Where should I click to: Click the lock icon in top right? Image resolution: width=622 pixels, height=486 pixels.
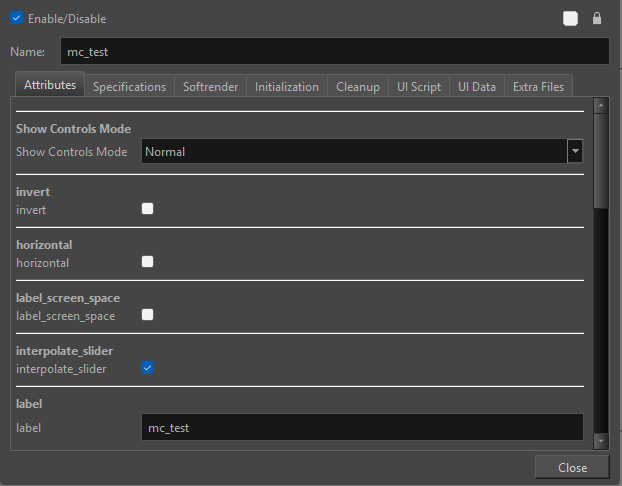pos(597,18)
